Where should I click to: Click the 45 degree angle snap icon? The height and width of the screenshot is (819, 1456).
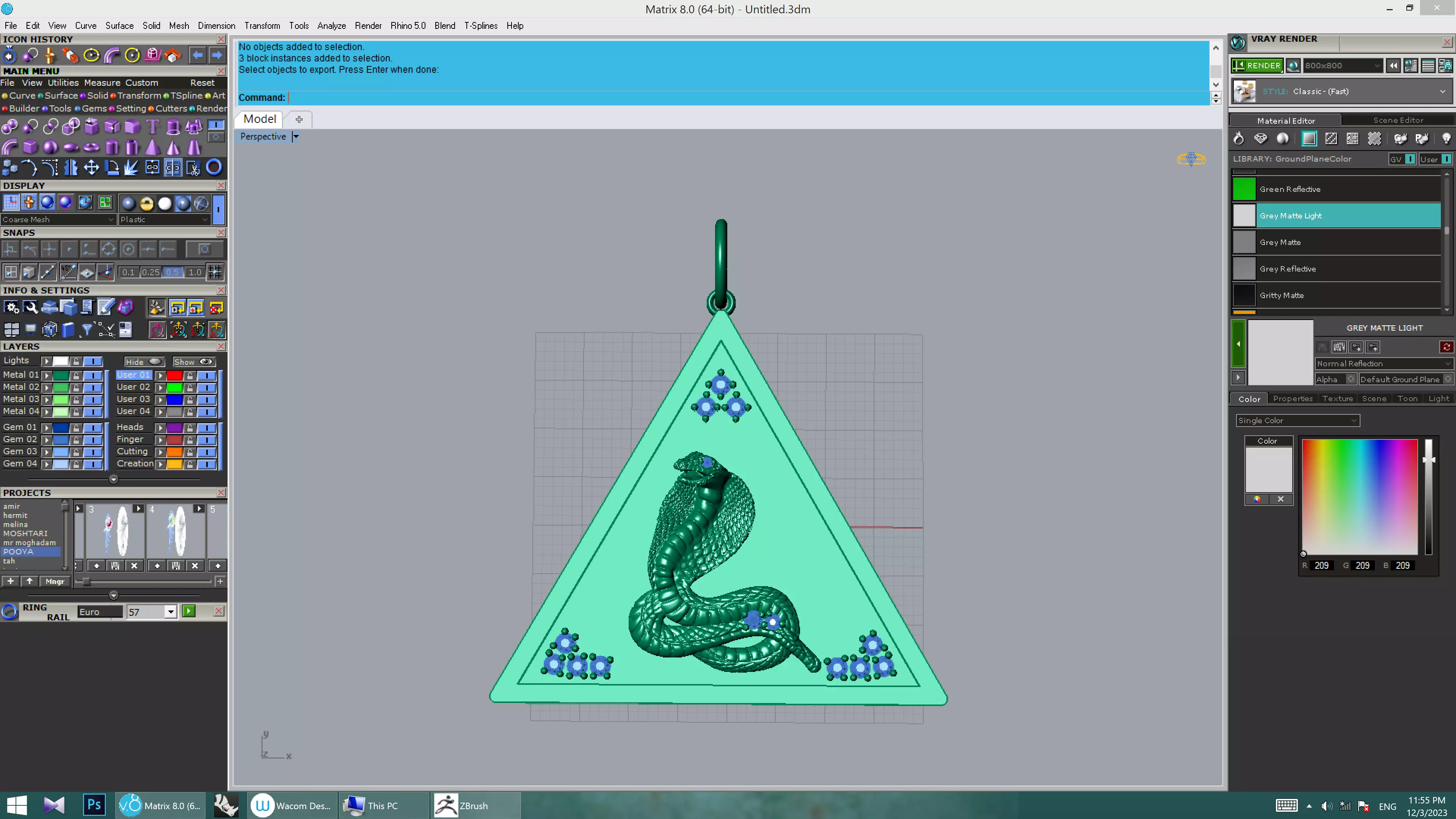(68, 272)
